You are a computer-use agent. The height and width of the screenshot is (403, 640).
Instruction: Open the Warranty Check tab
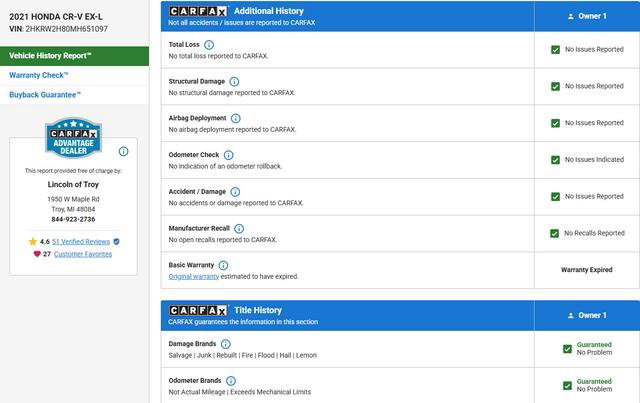[74, 76]
